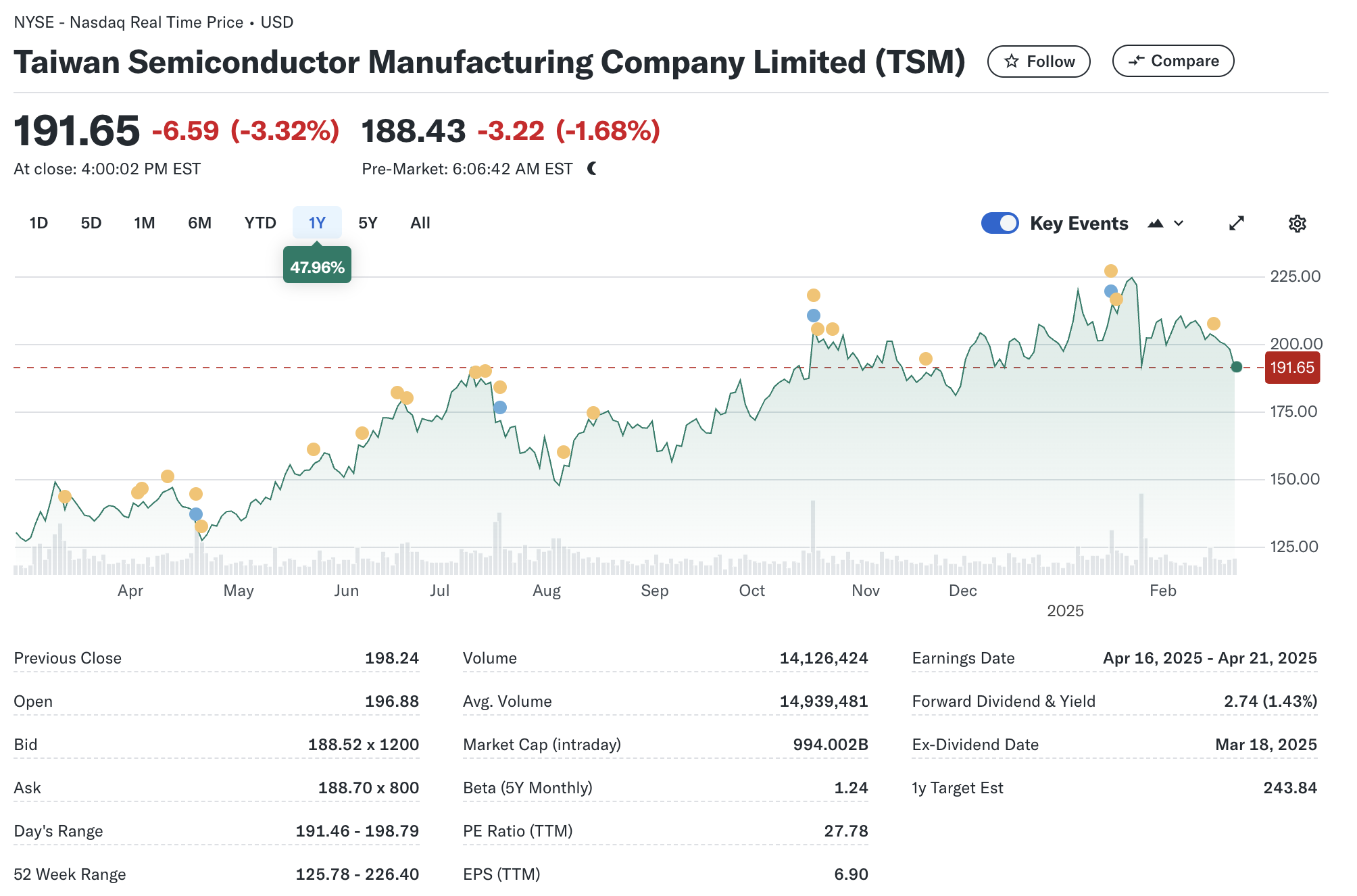
Task: Select the 5Y time range tab
Action: tap(368, 223)
